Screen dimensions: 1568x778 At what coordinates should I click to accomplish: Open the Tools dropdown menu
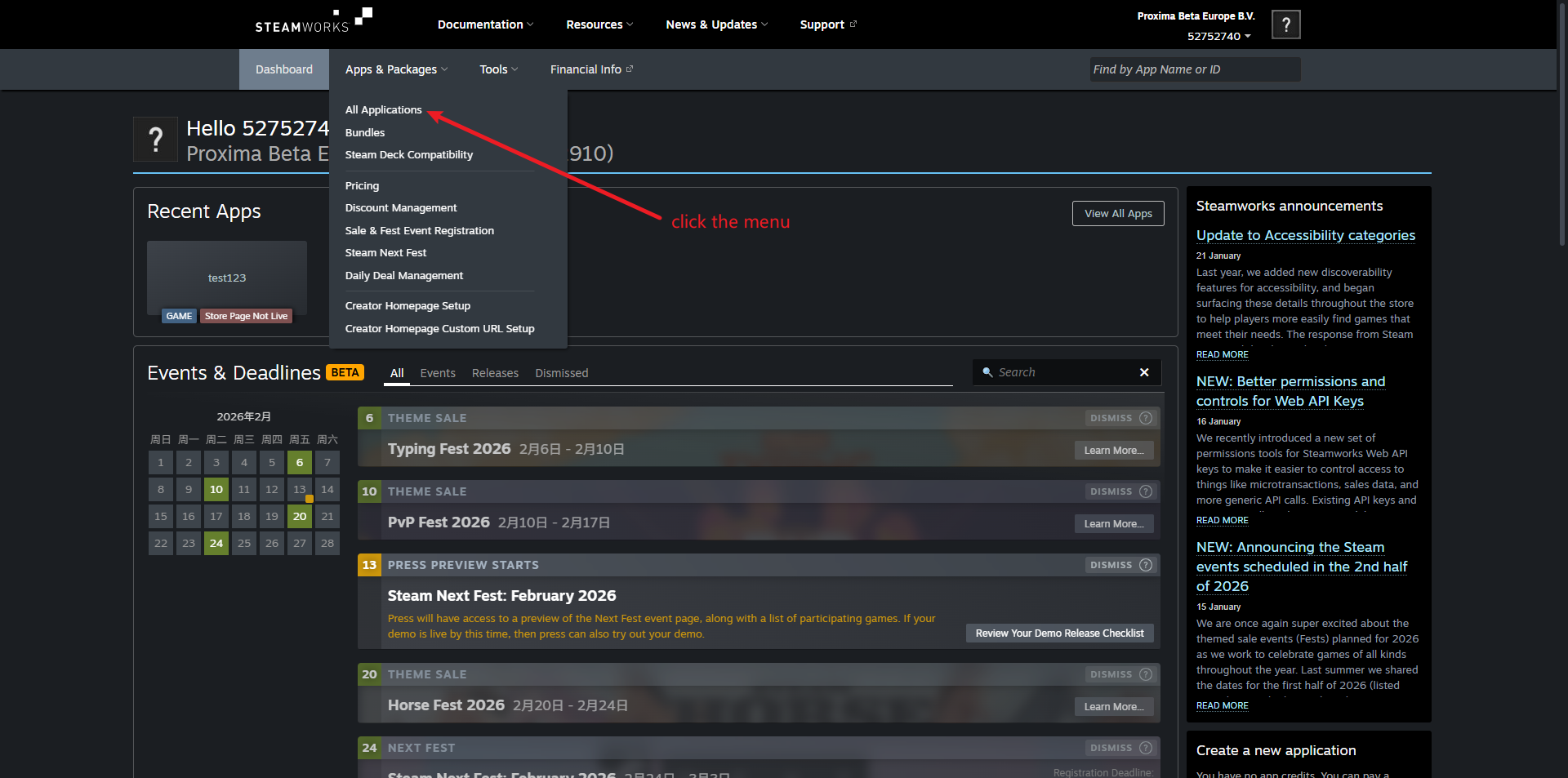pos(498,69)
